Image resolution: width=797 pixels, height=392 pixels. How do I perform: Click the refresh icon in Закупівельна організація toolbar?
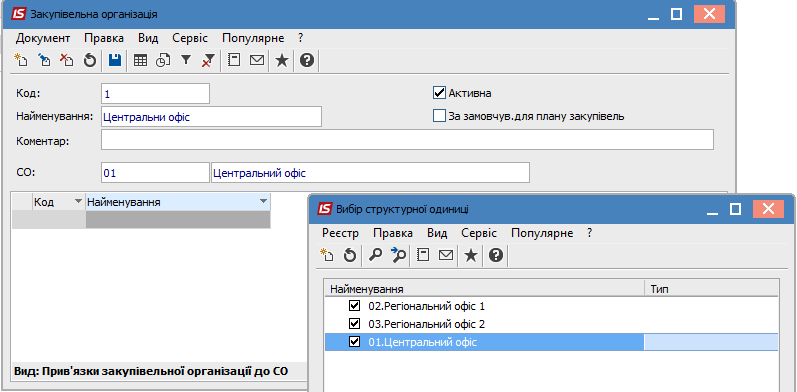pyautogui.click(x=89, y=61)
